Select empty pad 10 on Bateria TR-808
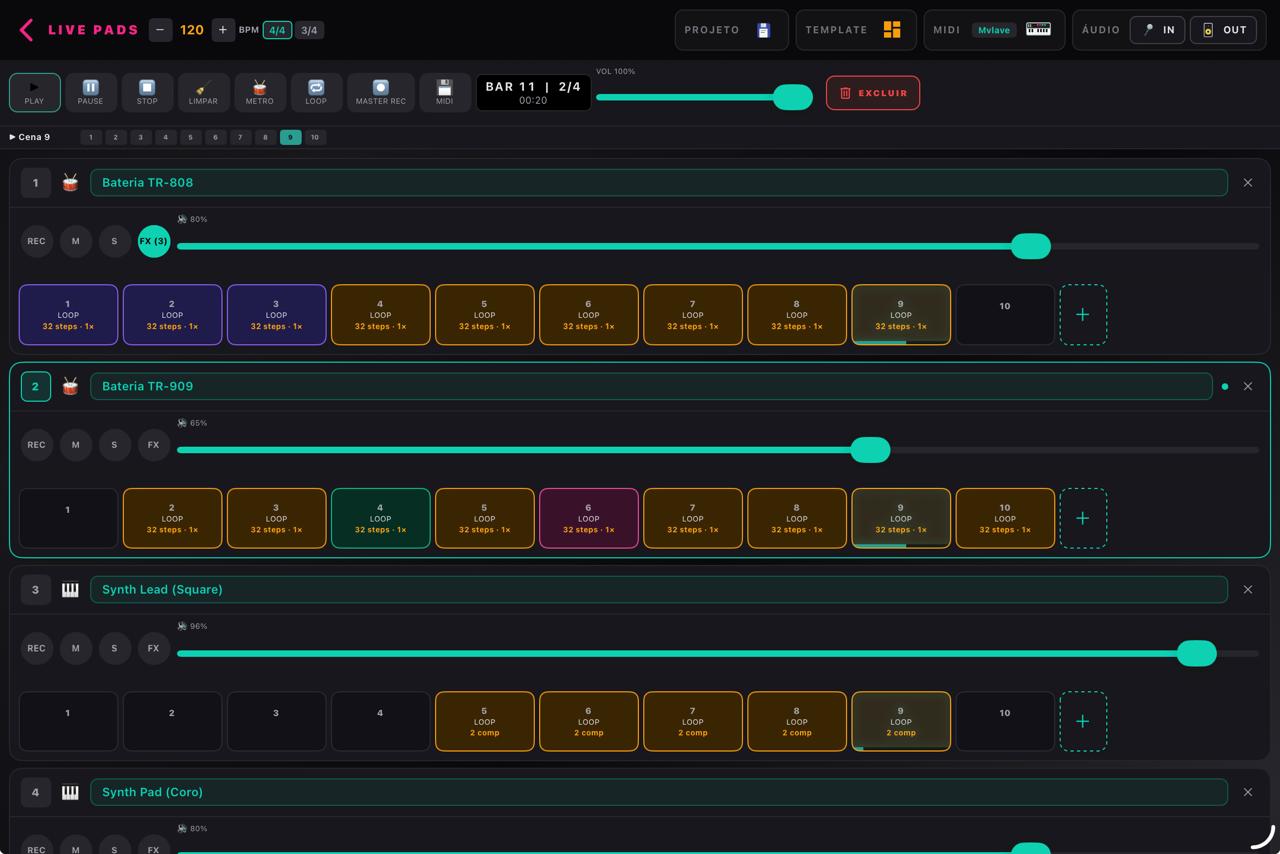1280x854 pixels. pyautogui.click(x=1004, y=315)
